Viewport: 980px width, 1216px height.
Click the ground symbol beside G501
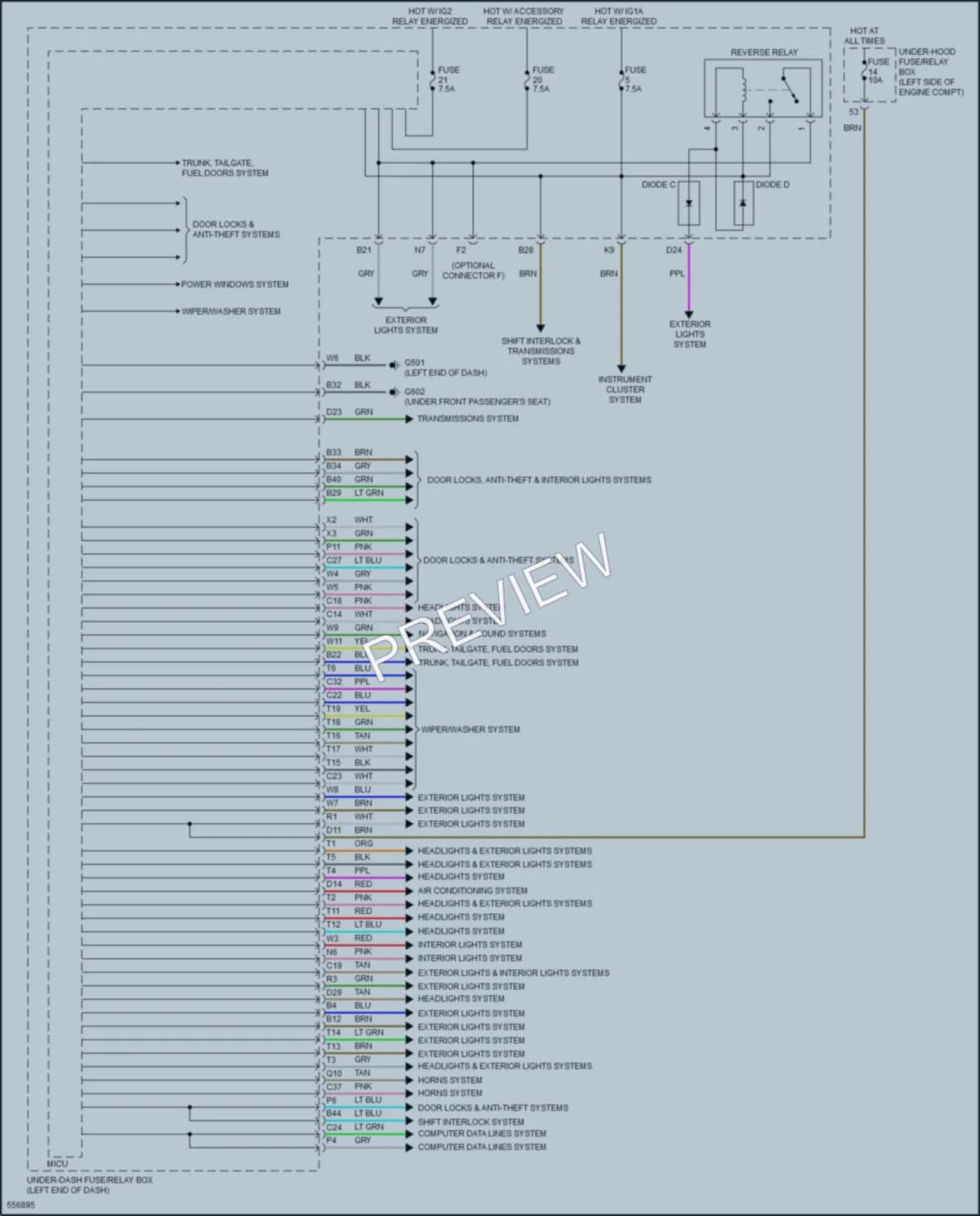click(x=394, y=364)
